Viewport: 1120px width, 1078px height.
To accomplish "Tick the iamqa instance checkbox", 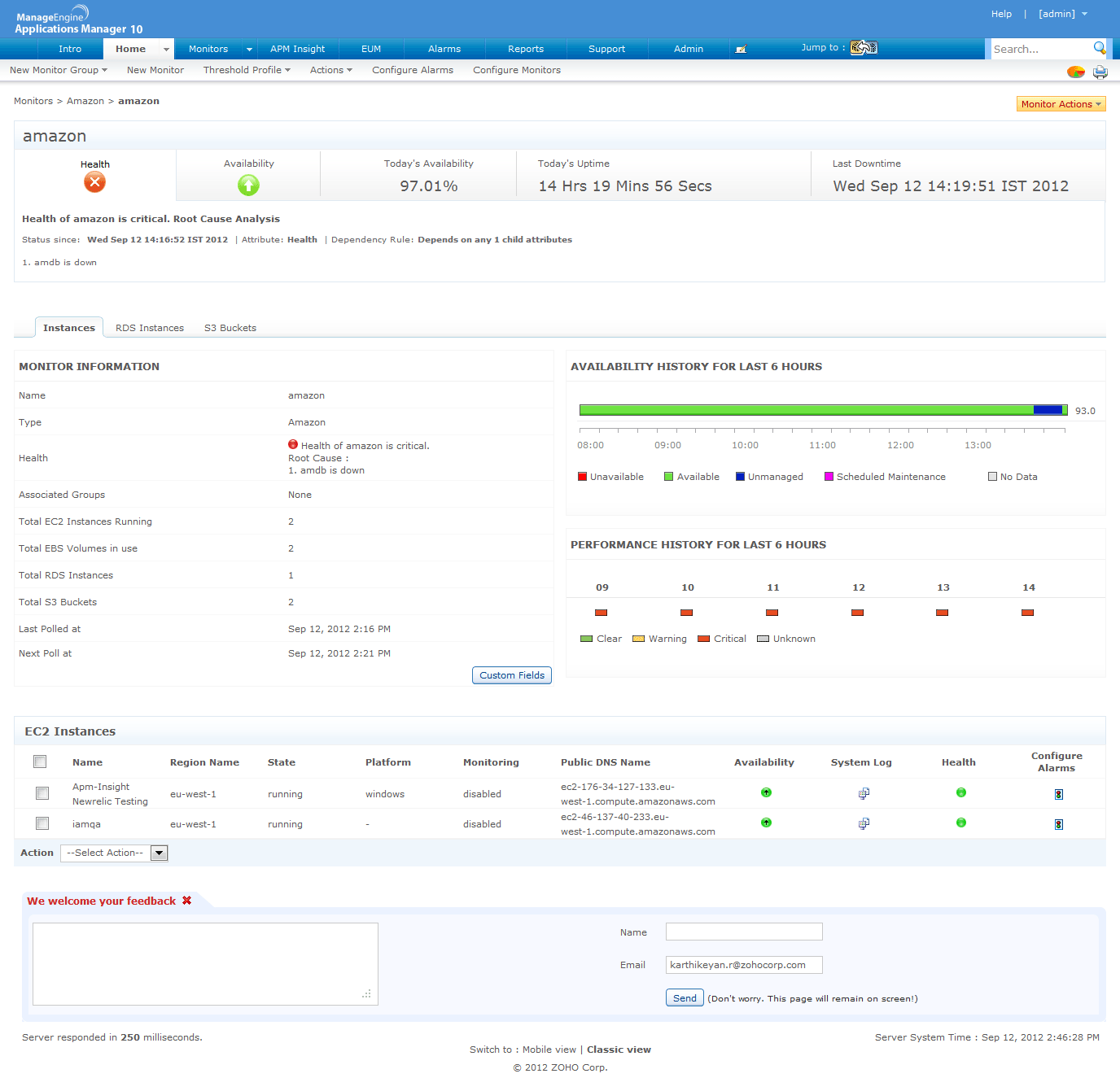I will point(42,823).
